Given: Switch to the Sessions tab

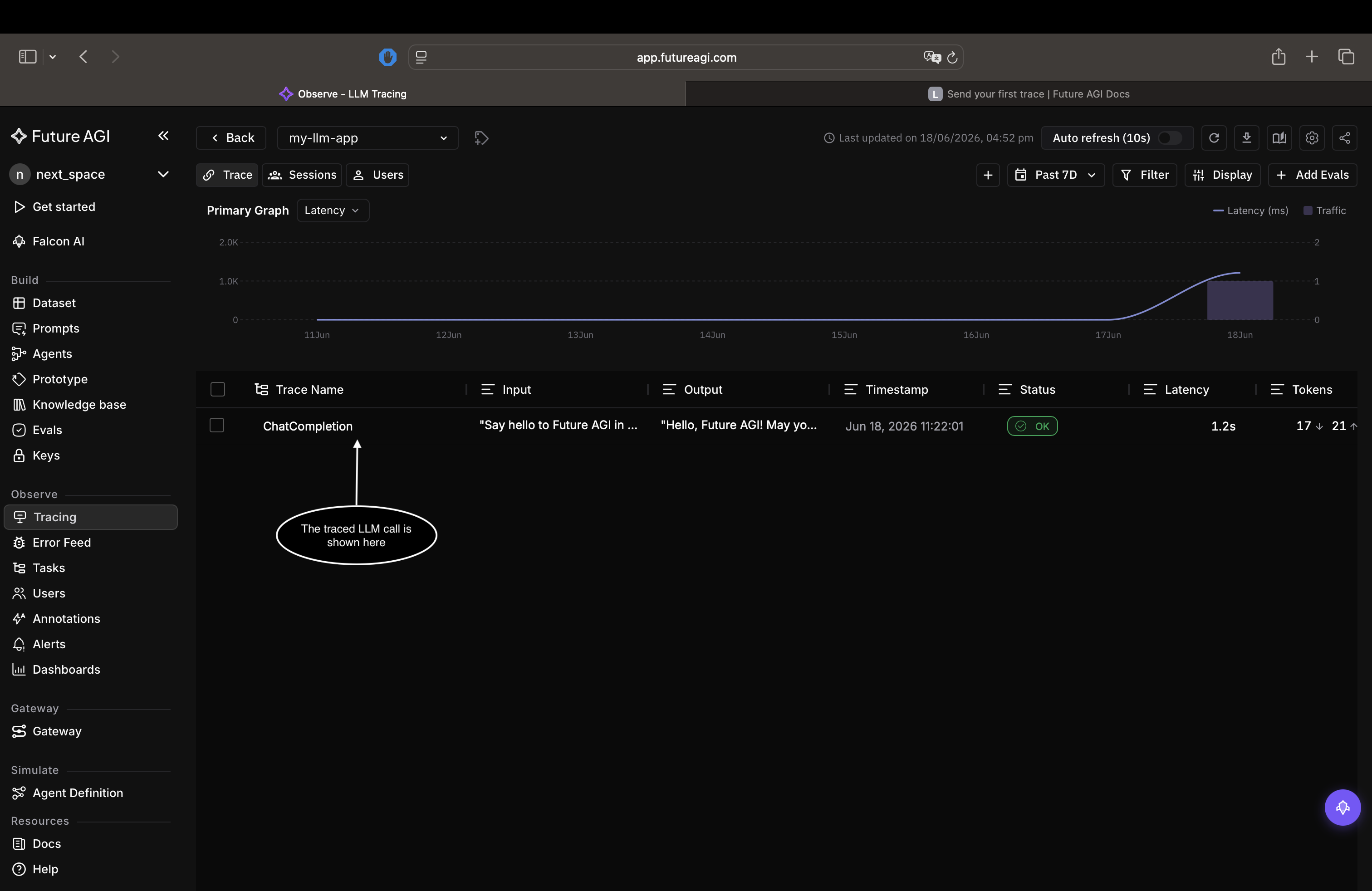Looking at the screenshot, I should click(x=302, y=175).
